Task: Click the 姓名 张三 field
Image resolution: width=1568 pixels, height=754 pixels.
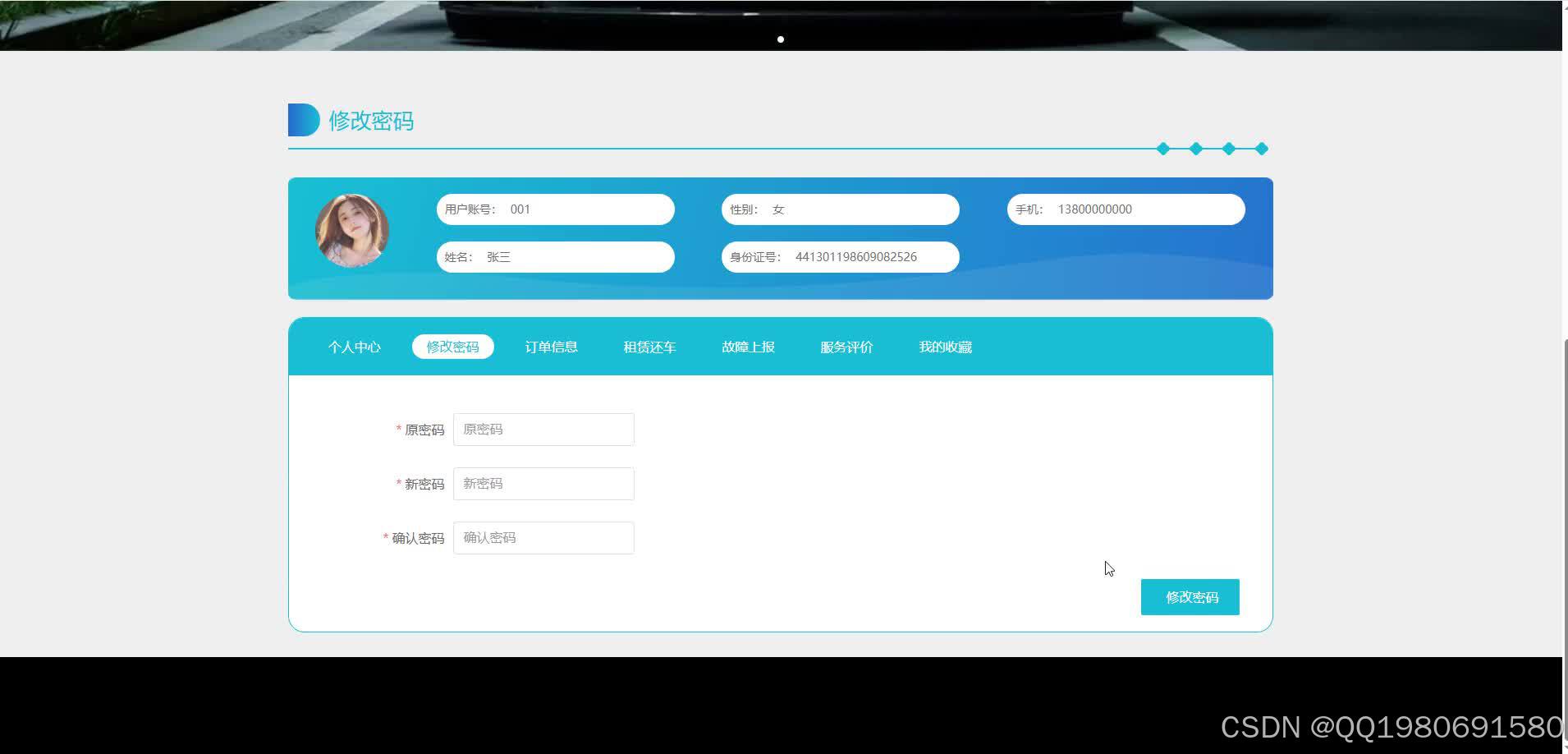Action: (x=556, y=257)
